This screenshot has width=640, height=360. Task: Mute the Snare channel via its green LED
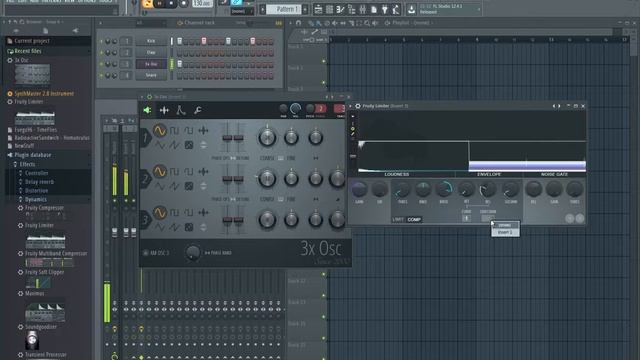(101, 76)
